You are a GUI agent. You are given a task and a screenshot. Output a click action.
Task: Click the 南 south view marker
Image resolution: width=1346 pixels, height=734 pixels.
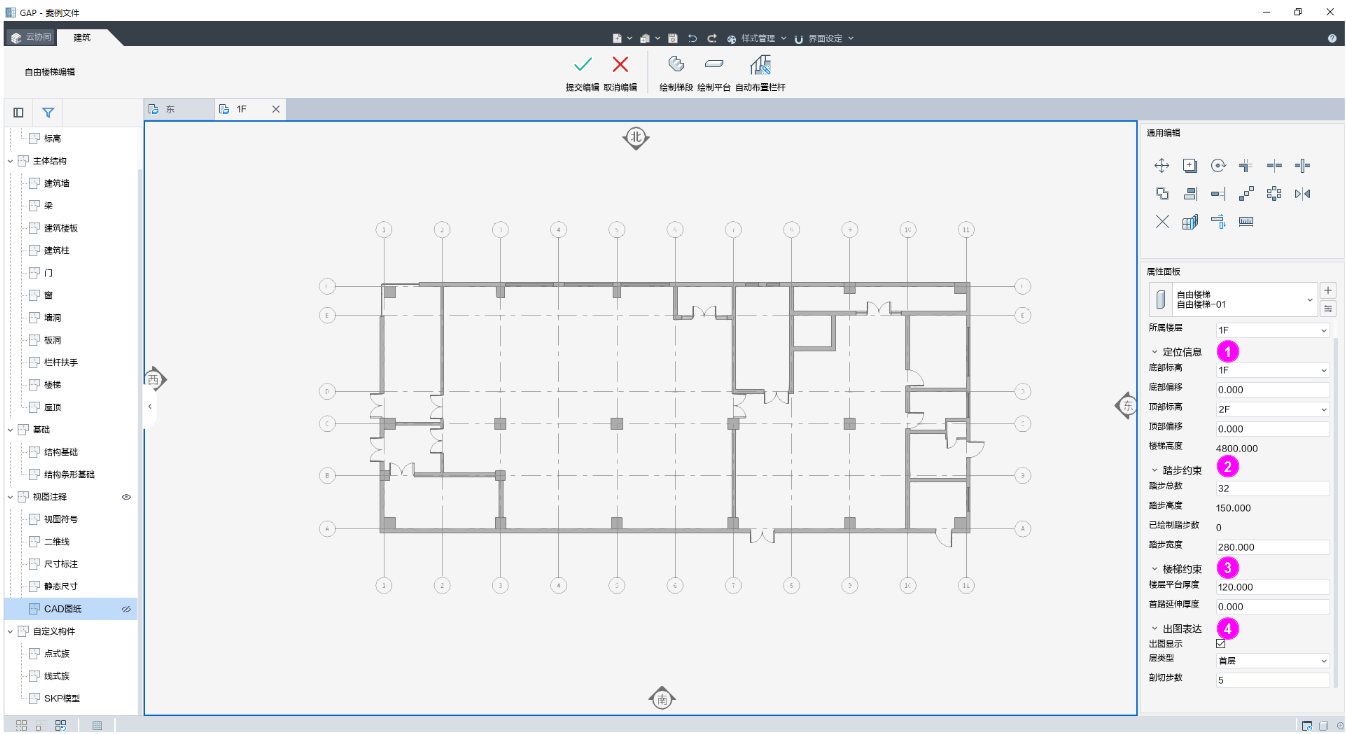[x=661, y=699]
